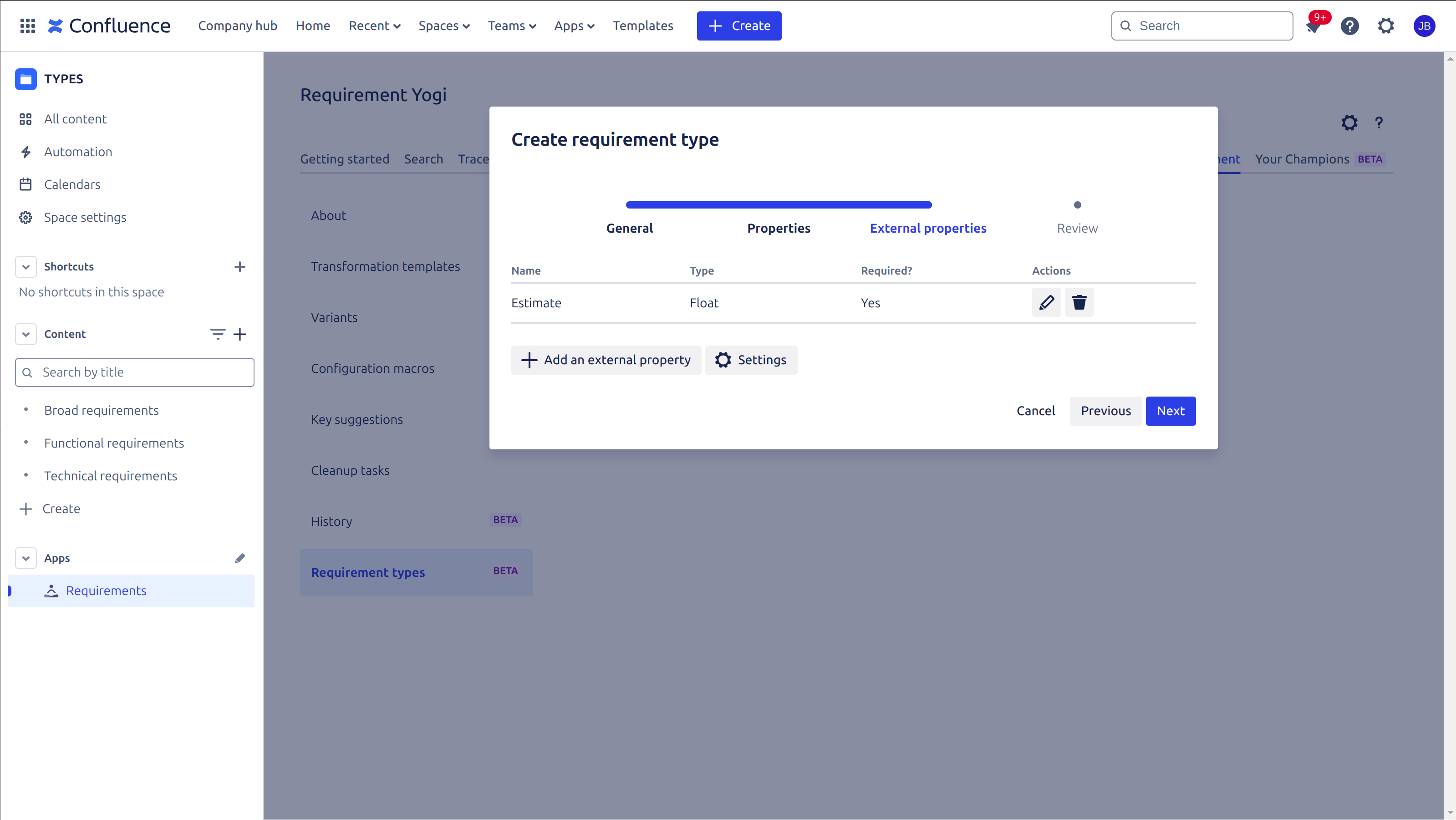Screen dimensions: 1456x820
Task: Proceed with the Next button
Action: 1170,411
